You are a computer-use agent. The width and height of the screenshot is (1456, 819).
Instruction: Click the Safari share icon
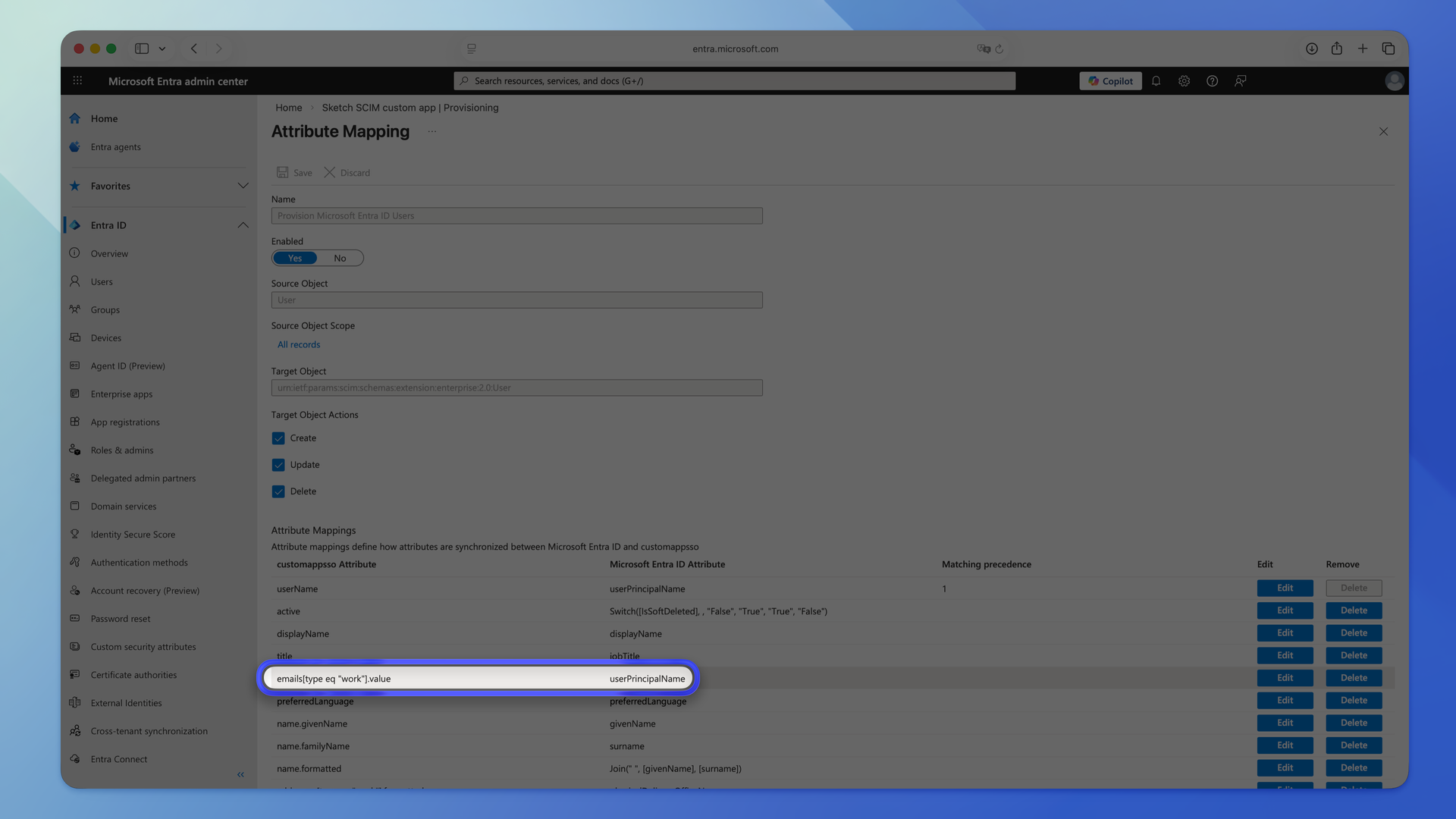coord(1337,49)
